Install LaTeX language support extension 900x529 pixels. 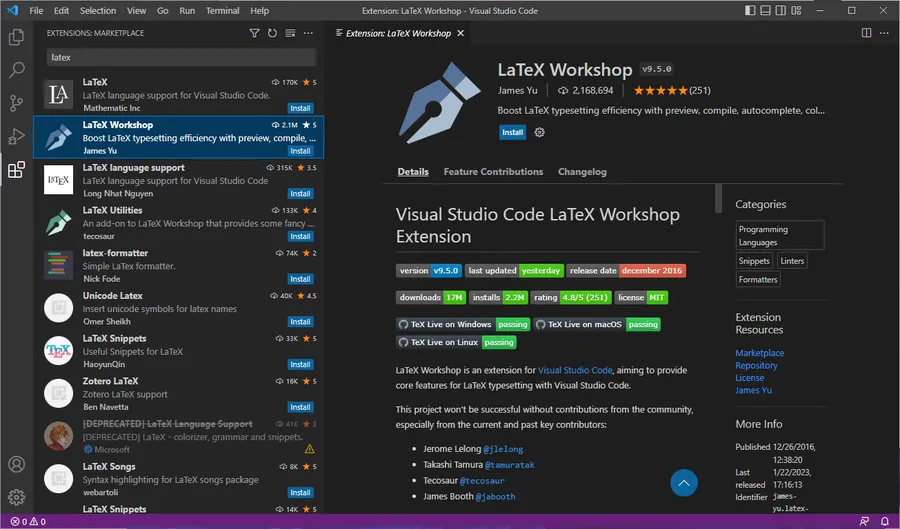tap(300, 193)
